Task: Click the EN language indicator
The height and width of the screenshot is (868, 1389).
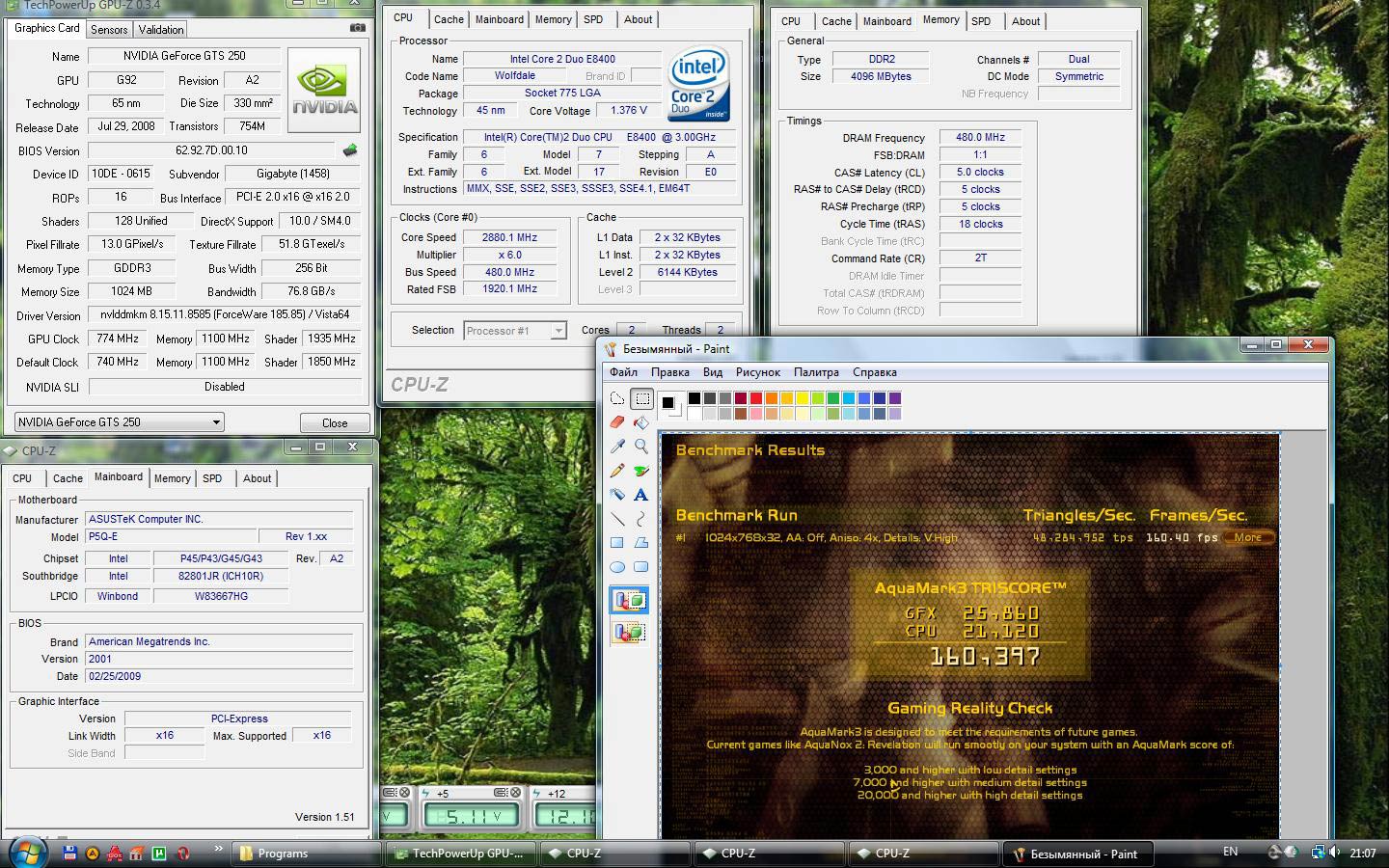Action: pos(1230,852)
